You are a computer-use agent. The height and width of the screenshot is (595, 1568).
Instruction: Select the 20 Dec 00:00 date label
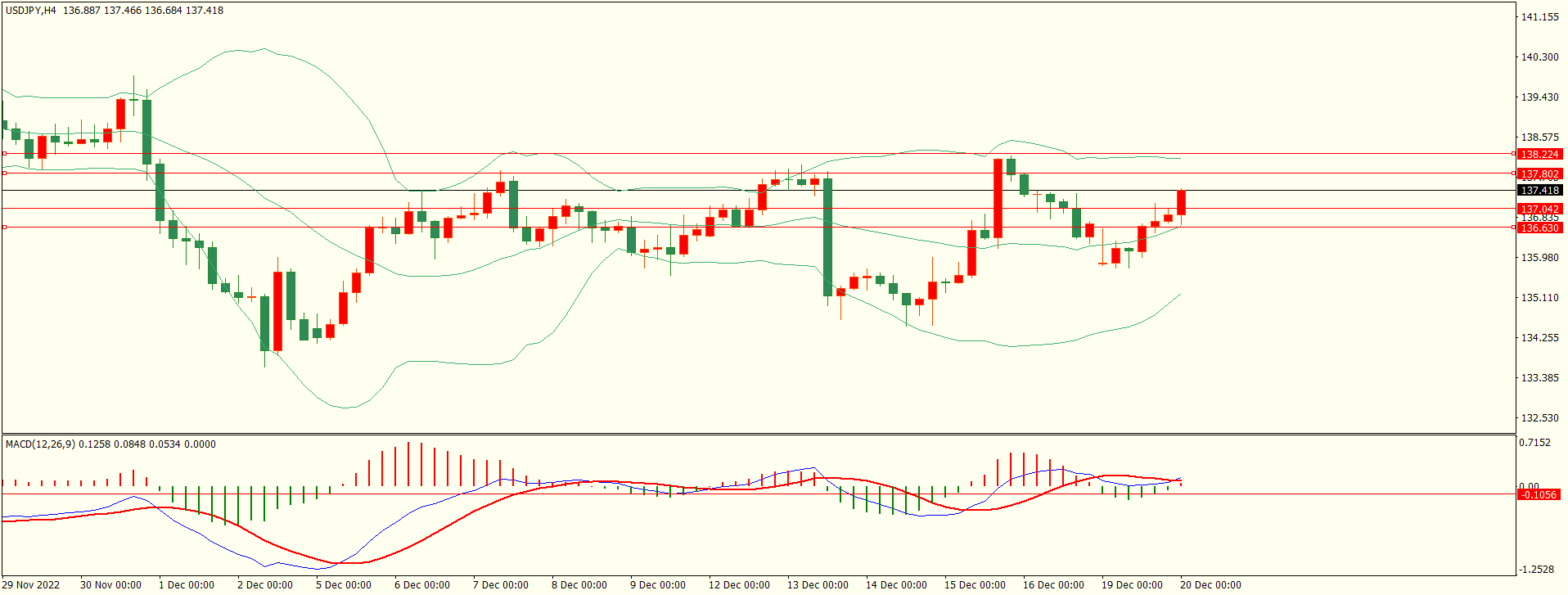point(1210,585)
